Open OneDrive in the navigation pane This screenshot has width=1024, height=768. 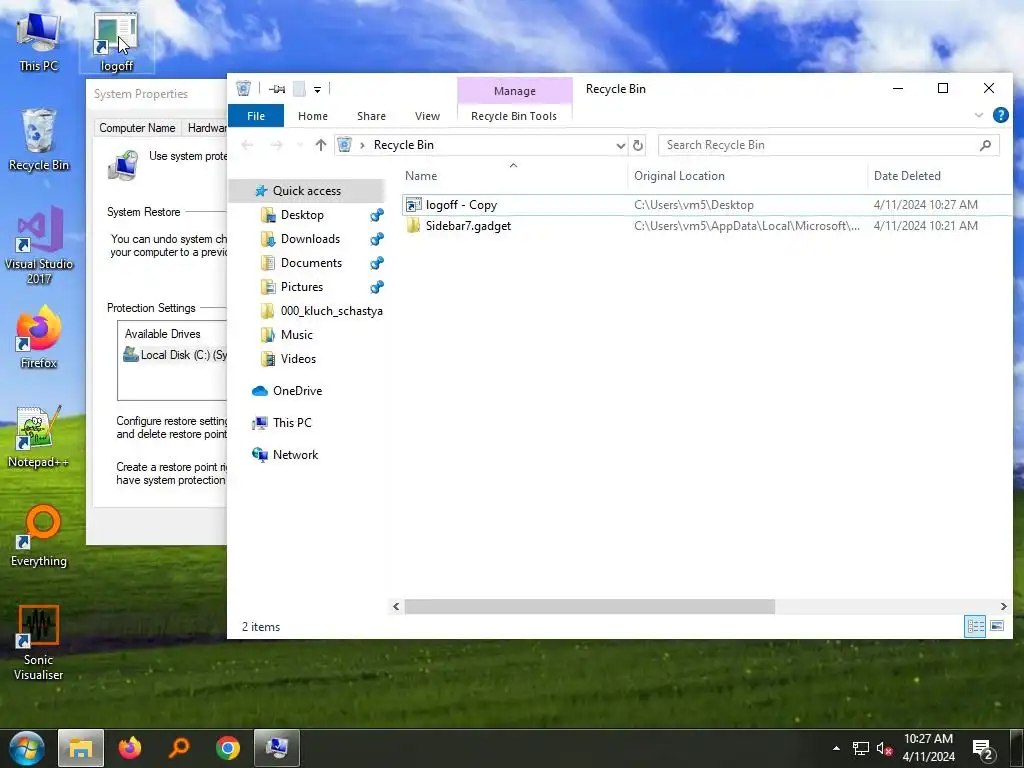click(297, 391)
